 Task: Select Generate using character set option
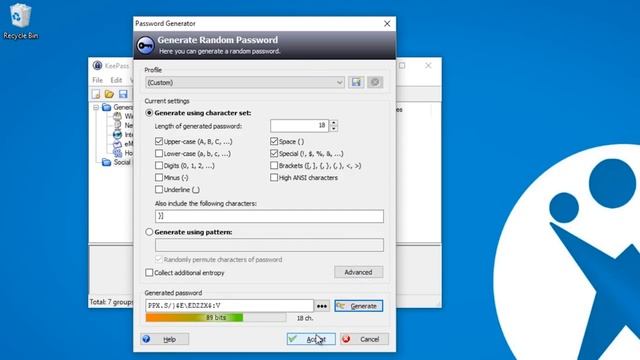[x=149, y=113]
